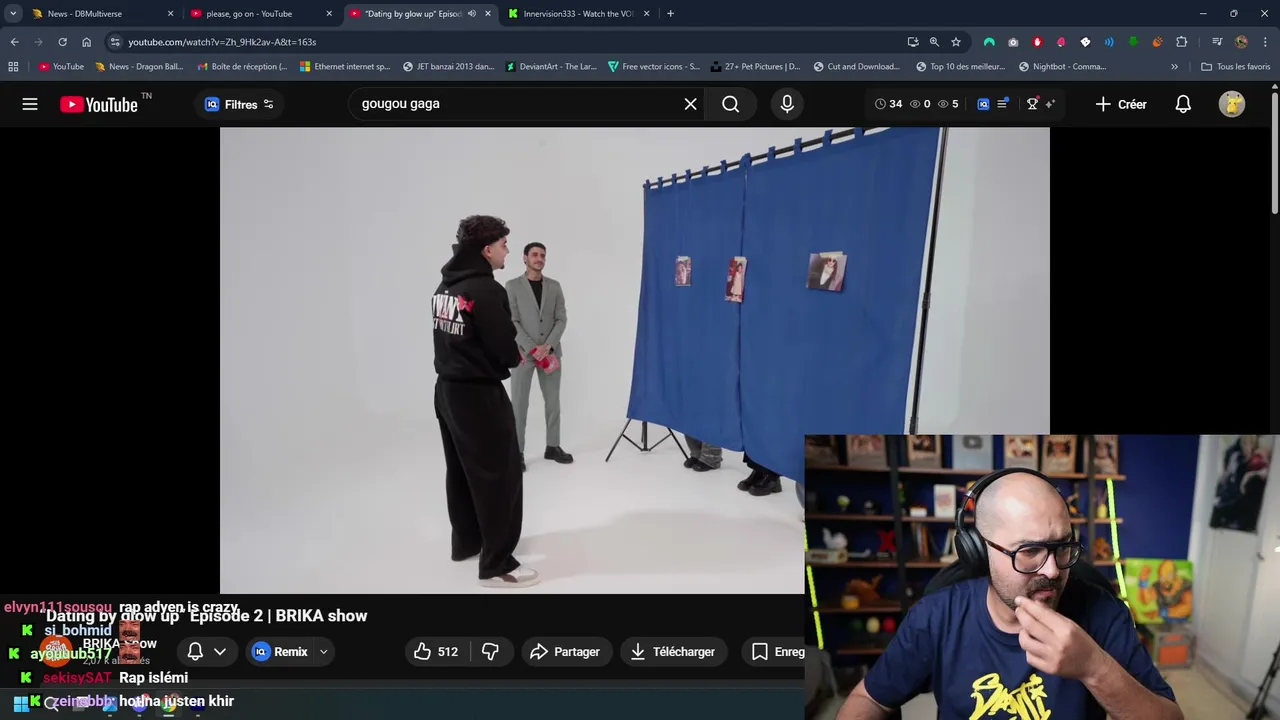Open the Ethernet internet bookmark
1280x720 pixels.
click(345, 67)
